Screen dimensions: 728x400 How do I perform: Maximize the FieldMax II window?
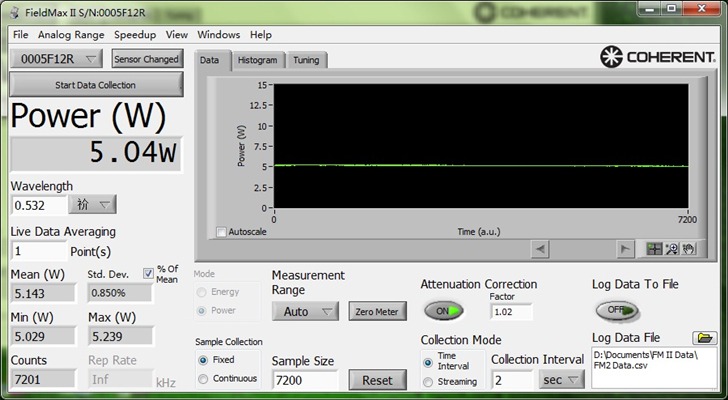(671, 8)
